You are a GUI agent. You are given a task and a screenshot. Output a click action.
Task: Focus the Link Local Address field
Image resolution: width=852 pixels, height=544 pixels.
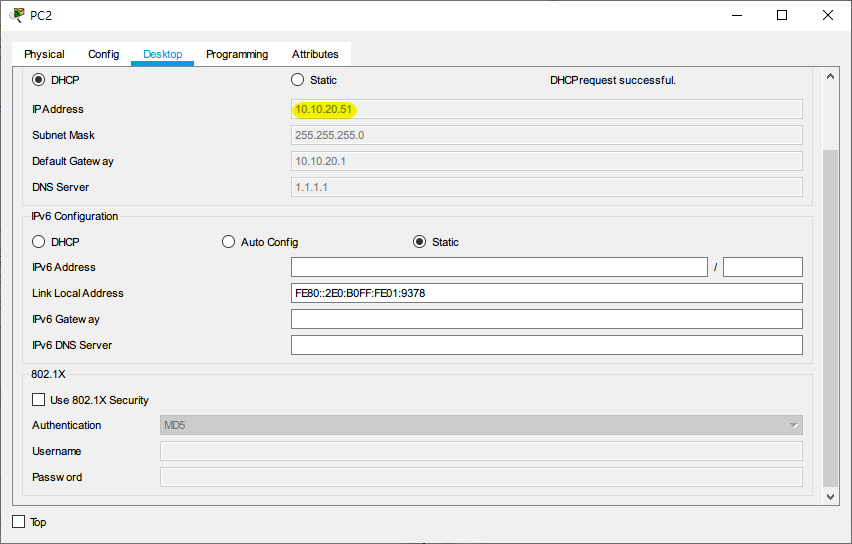pos(546,293)
